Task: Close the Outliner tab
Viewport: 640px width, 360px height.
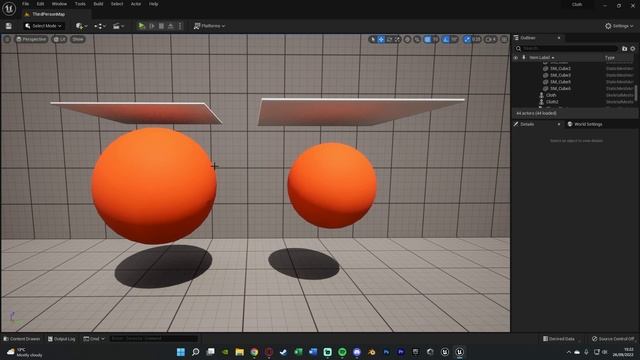Action: pyautogui.click(x=559, y=38)
